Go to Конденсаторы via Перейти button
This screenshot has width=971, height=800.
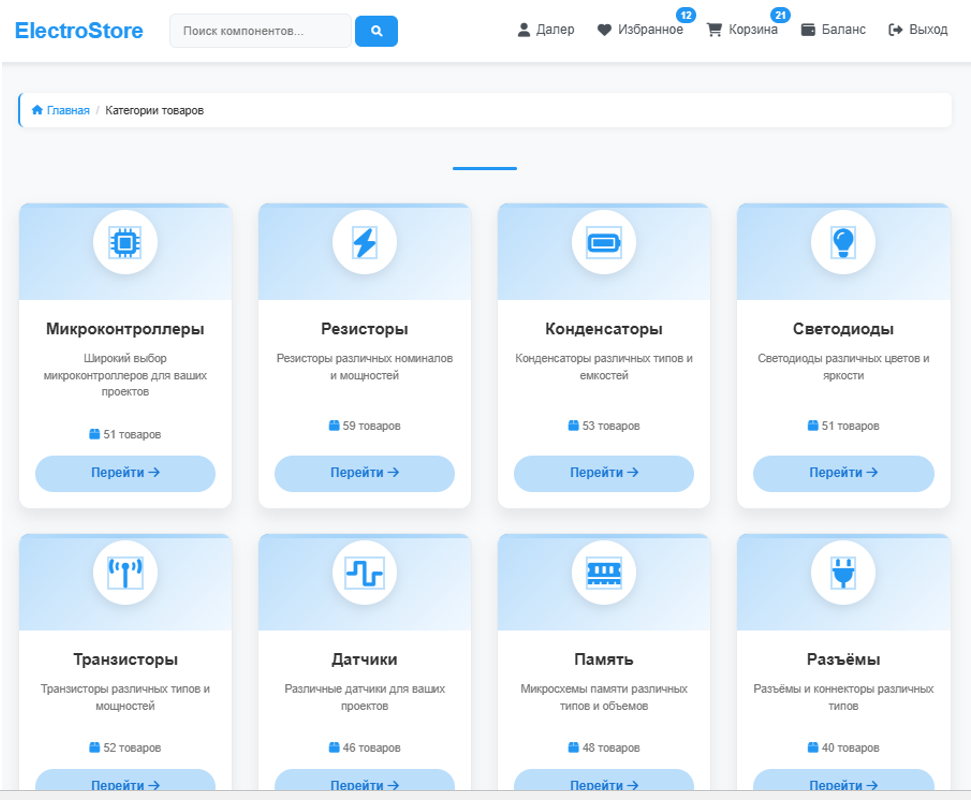[604, 473]
